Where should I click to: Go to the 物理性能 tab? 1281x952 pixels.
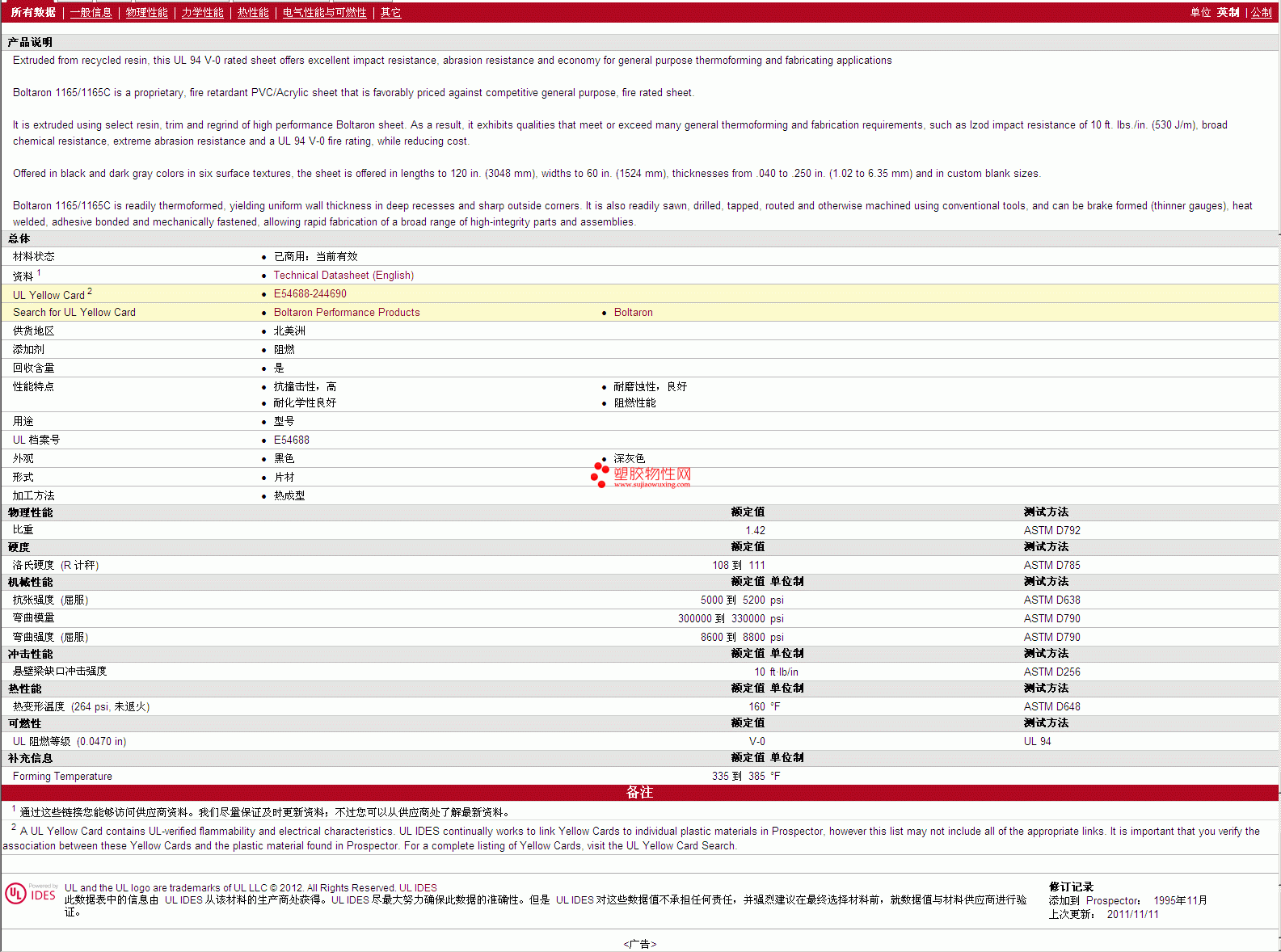pos(146,12)
